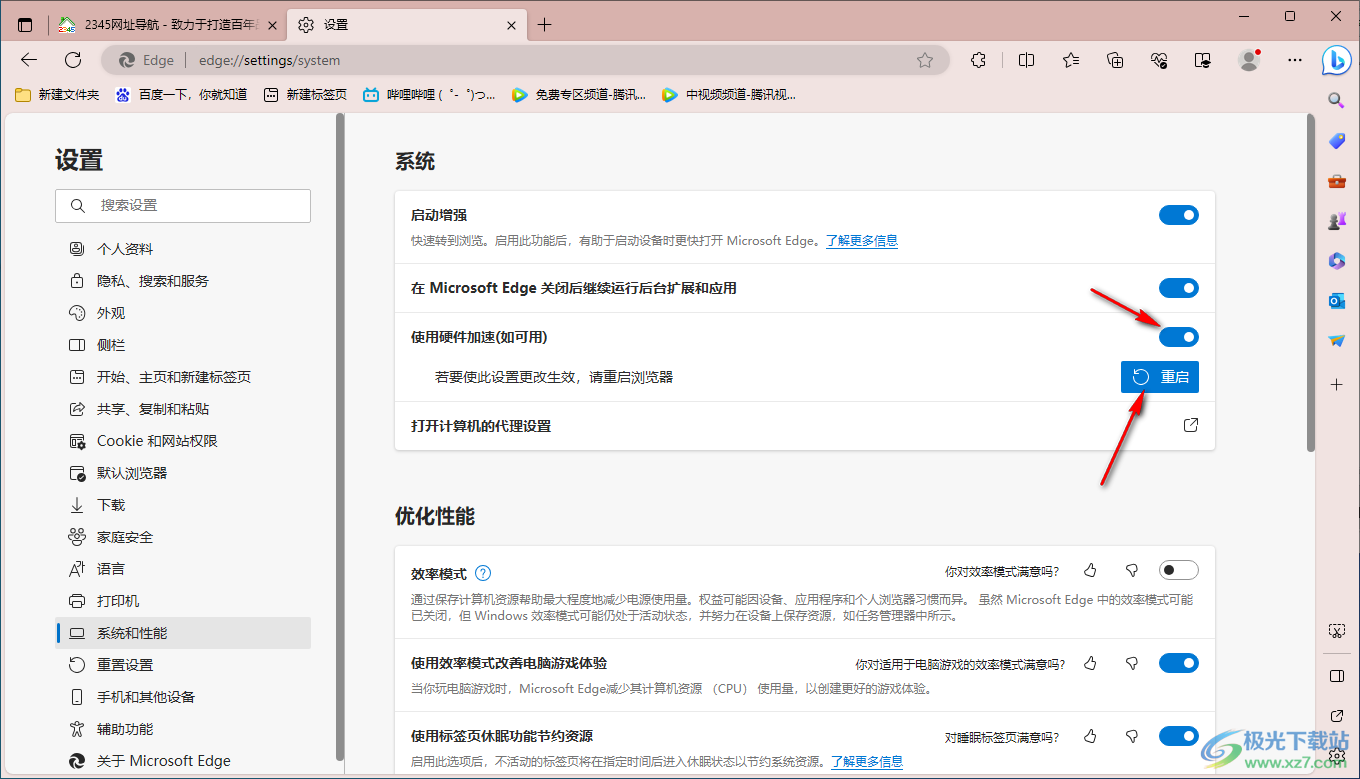Open the Collections icon
1360x779 pixels.
(1116, 60)
